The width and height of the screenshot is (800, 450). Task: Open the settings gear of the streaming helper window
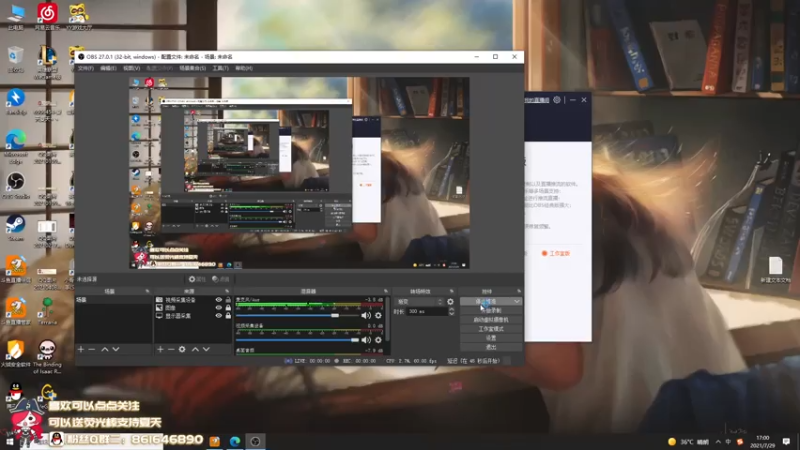(x=557, y=100)
